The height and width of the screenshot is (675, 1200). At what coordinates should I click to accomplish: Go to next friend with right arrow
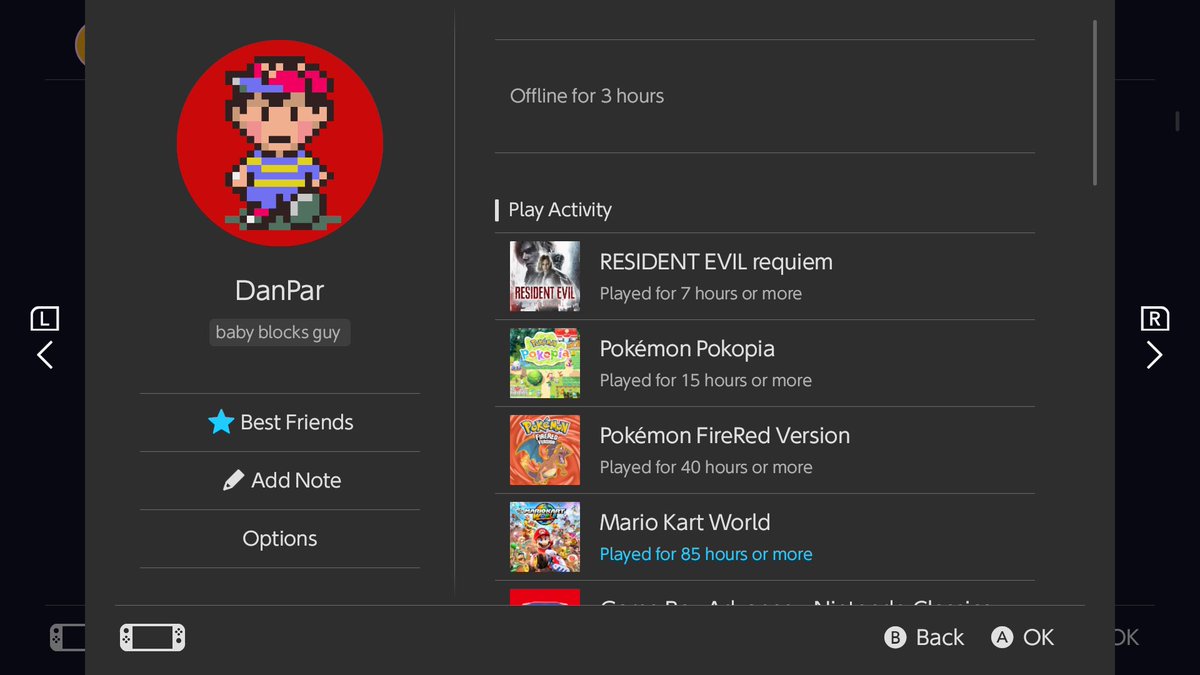(1154, 355)
